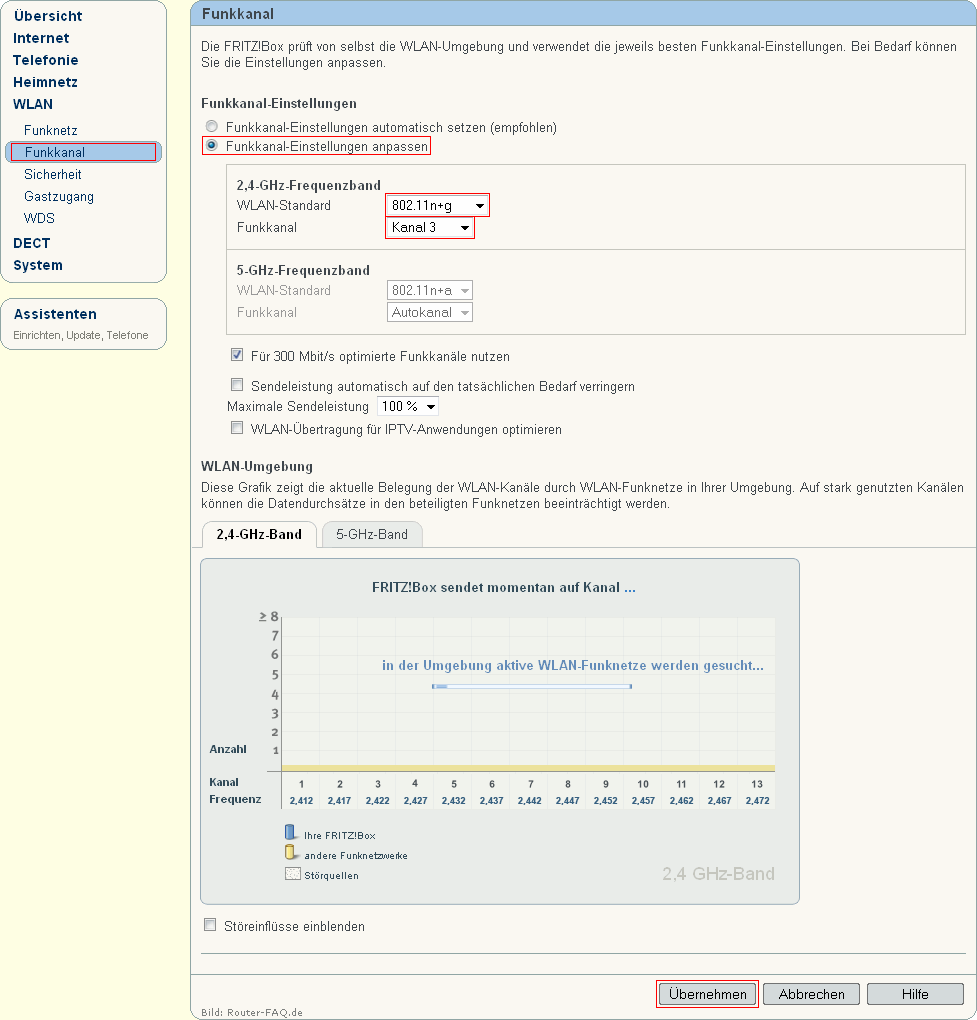Click the 'Bild: Router-FAQ.de' caption

pos(252,1012)
